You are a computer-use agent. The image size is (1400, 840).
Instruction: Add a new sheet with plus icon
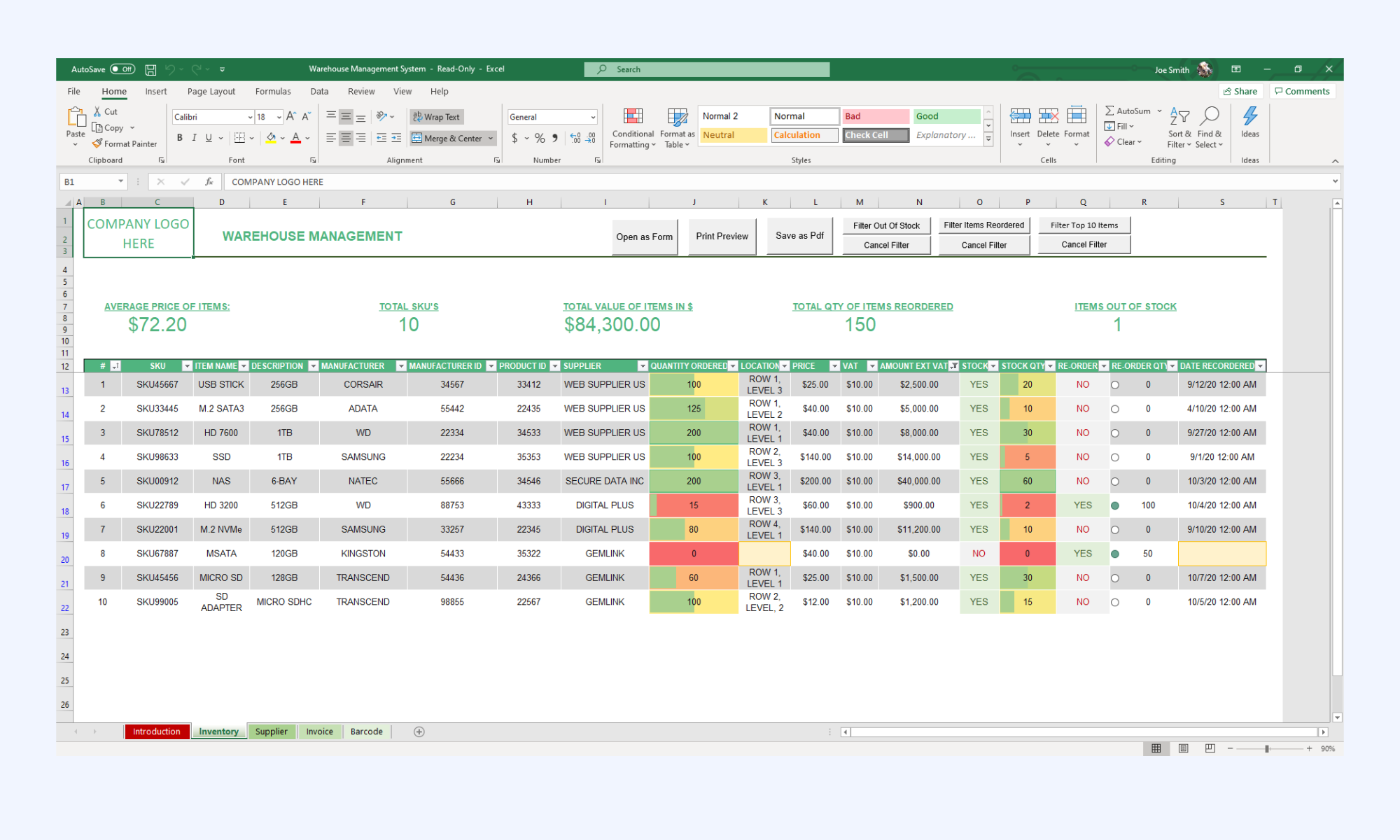click(x=419, y=731)
